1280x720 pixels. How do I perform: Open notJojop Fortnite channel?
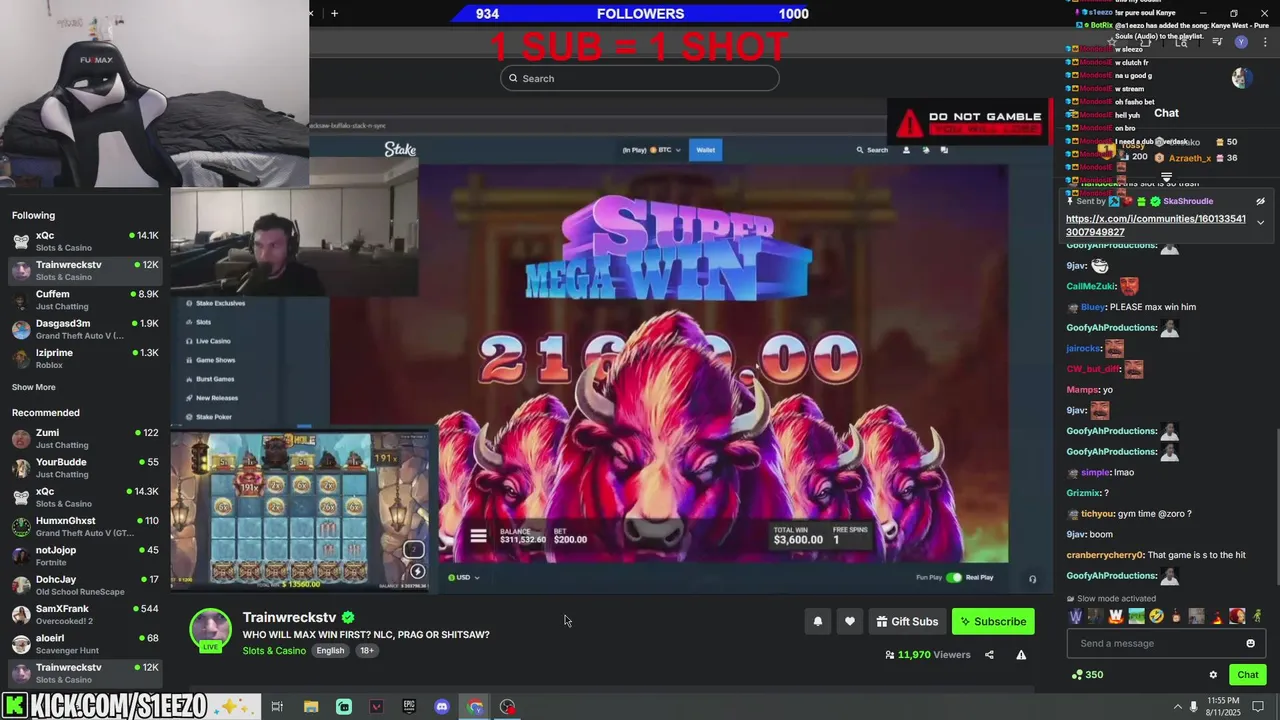(x=84, y=556)
